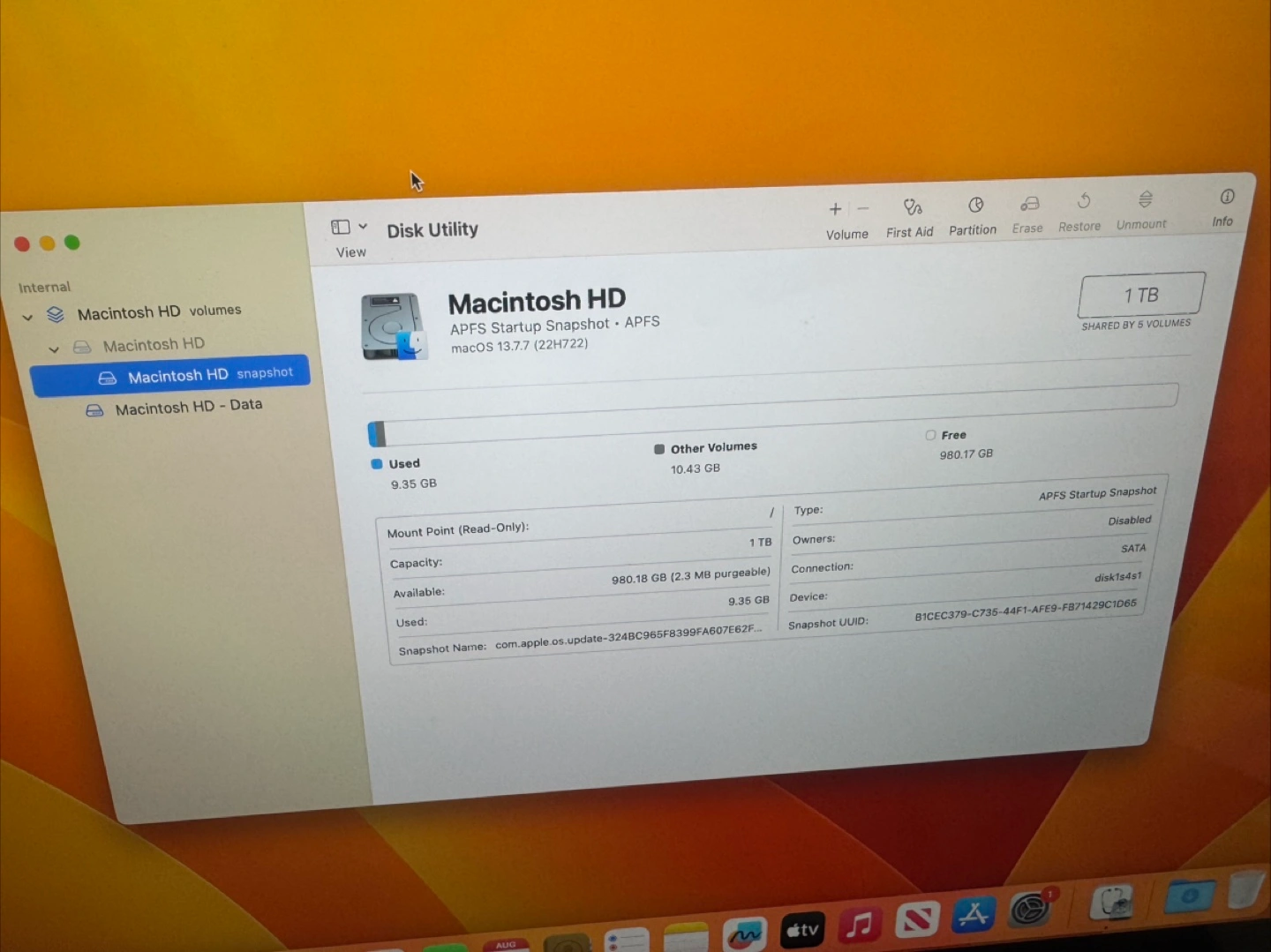Click the disk usage bar

(x=772, y=414)
